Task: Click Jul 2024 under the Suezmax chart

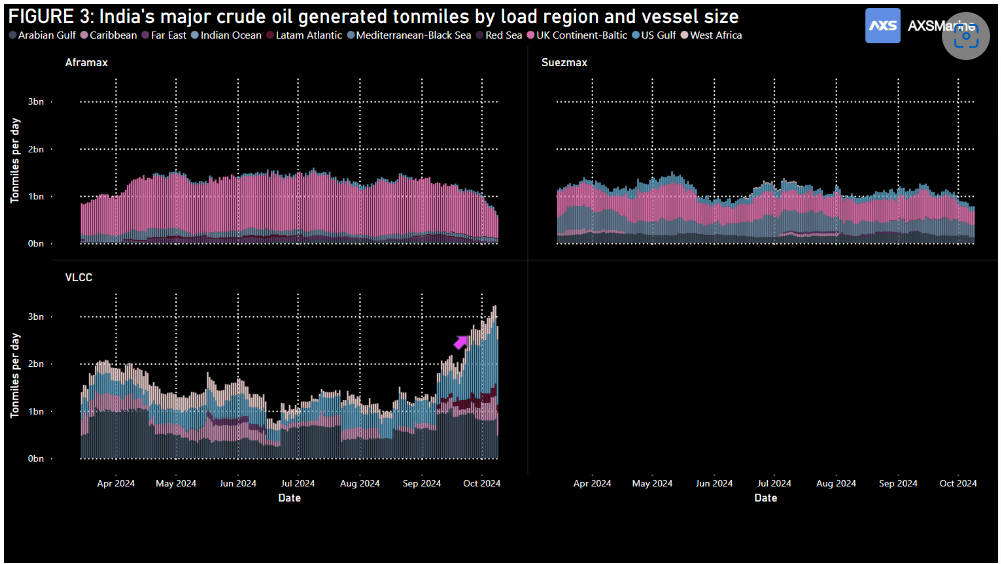Action: 774,484
